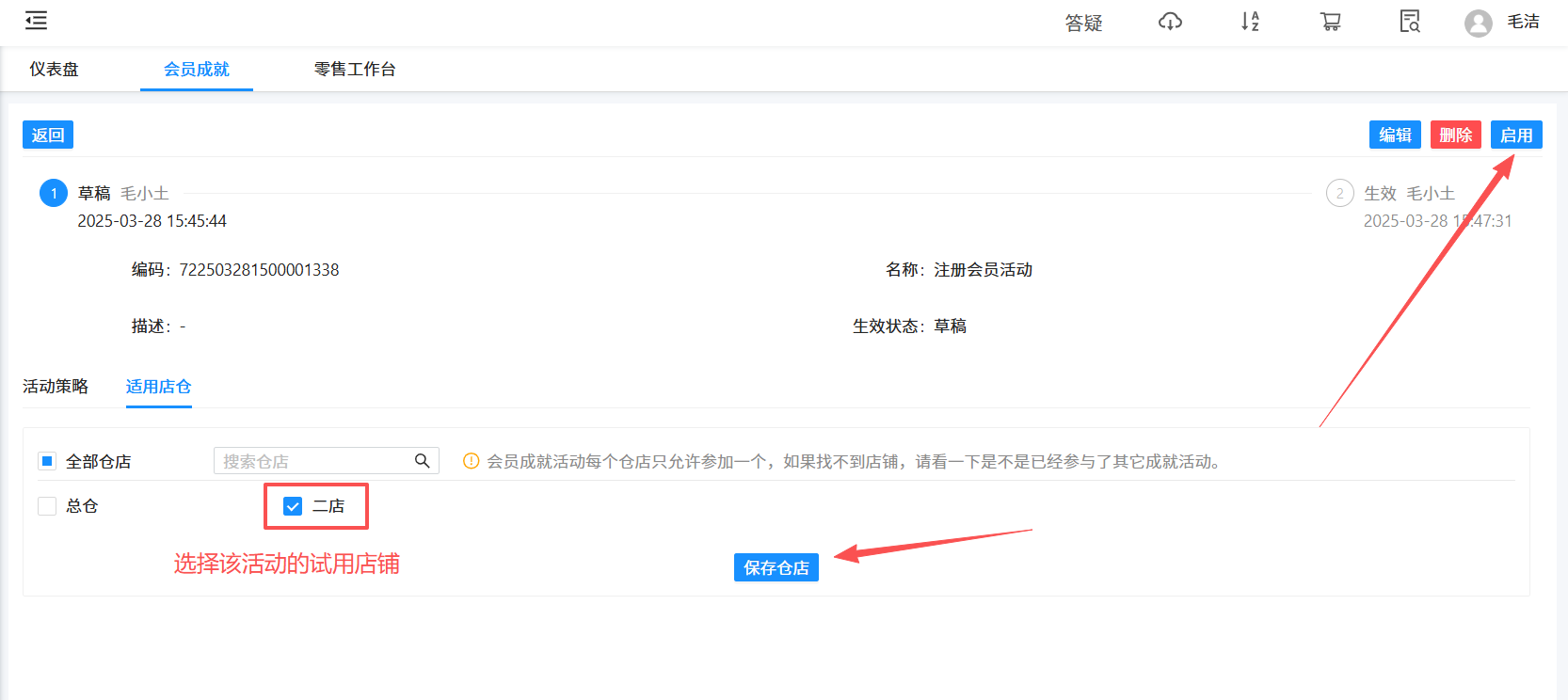Open the 零售工作台 tab
Screen dimensions: 1568x700
point(355,70)
